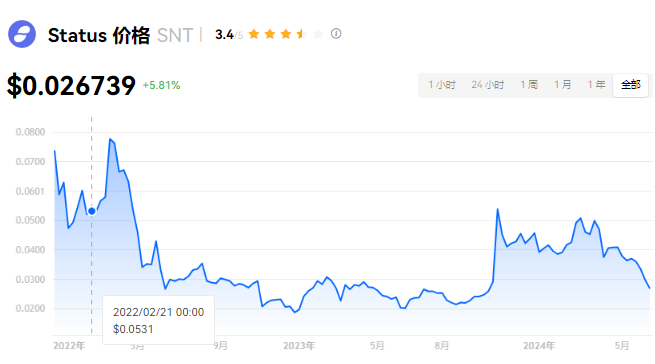Click the first rating star
The height and width of the screenshot is (364, 655).
click(254, 34)
